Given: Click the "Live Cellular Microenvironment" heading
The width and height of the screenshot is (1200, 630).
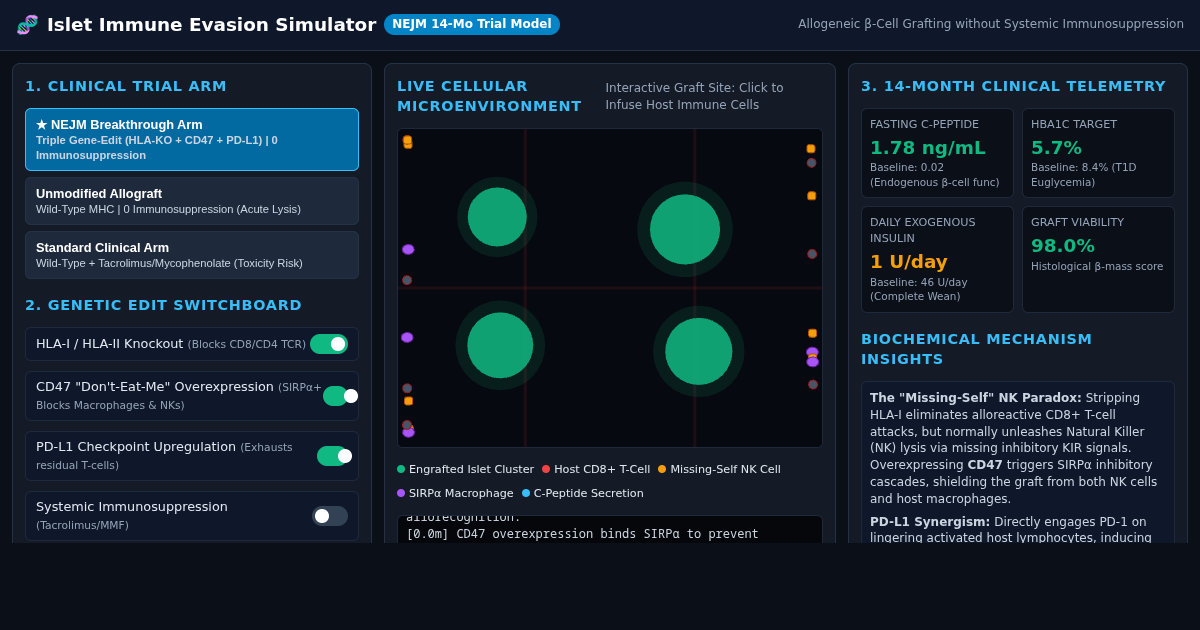Looking at the screenshot, I should pos(489,96).
